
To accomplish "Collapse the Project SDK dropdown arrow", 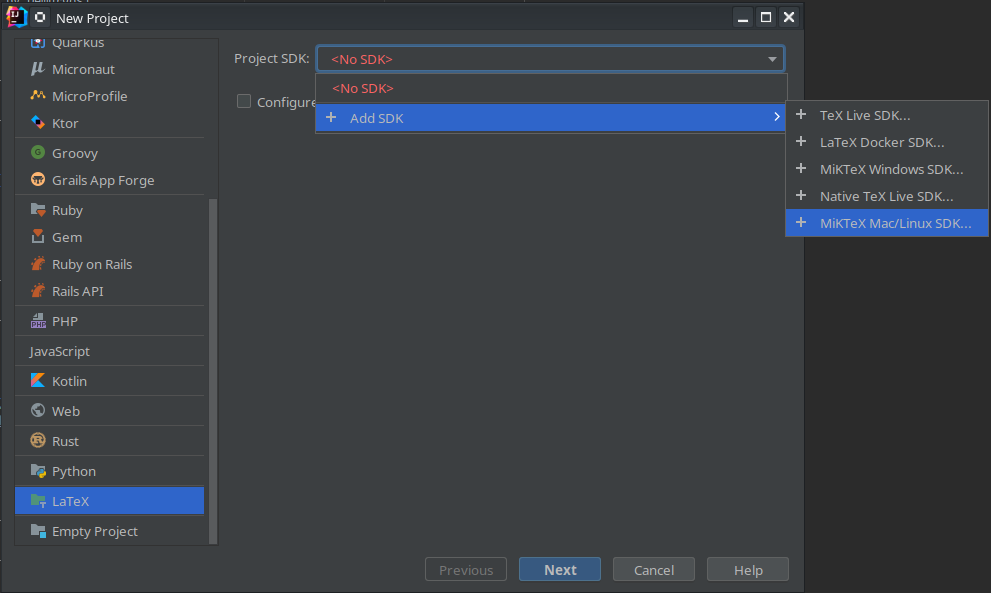I will (x=772, y=59).
